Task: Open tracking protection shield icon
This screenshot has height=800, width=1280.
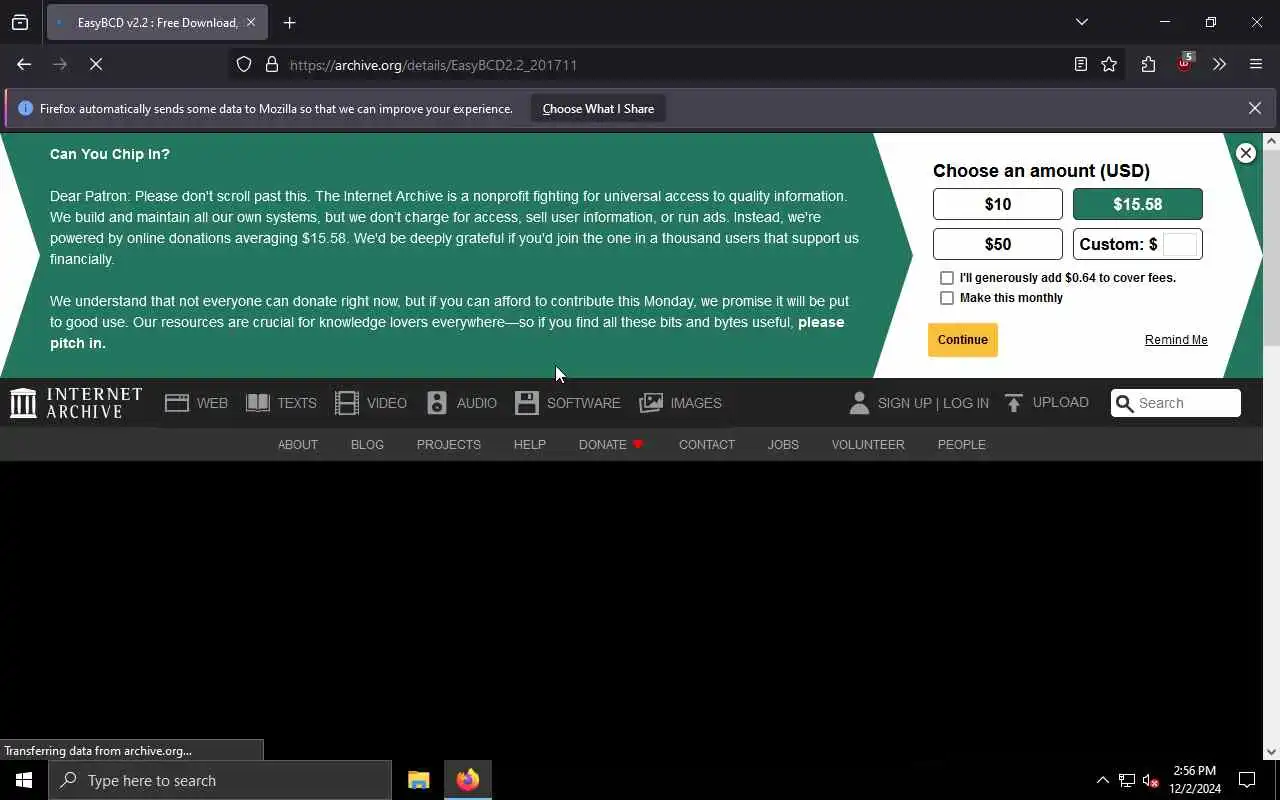Action: 244,65
